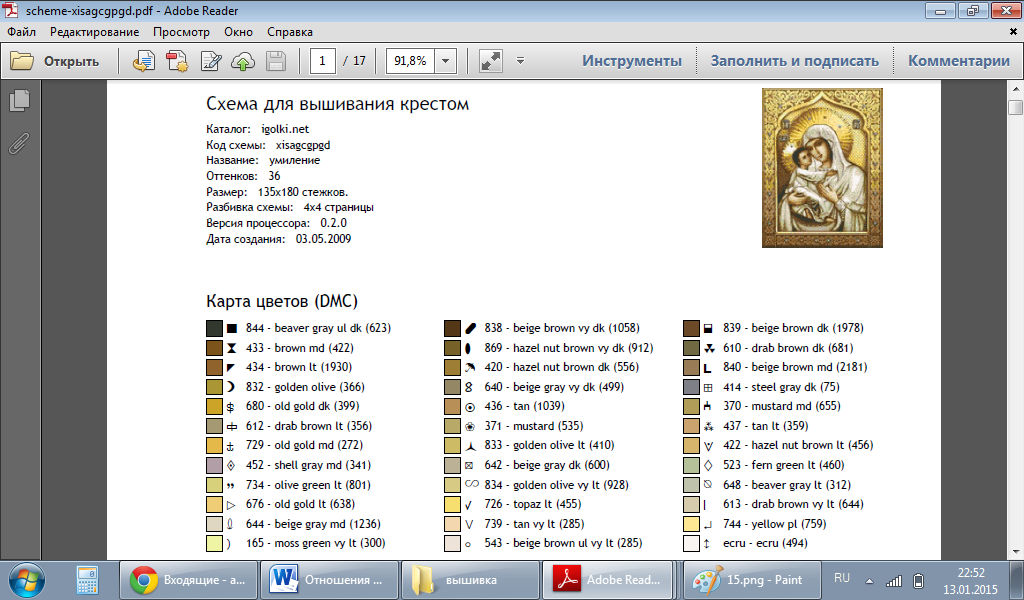1024x600 pixels.
Task: Click the sign document pencil icon
Action: point(210,61)
